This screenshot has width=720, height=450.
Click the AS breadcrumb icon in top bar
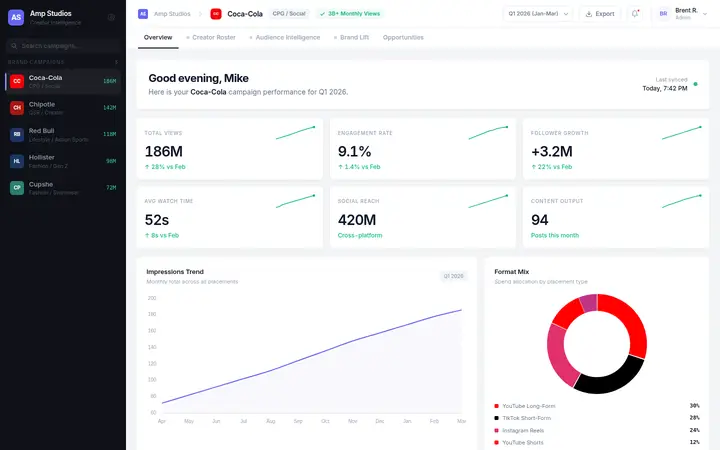[143, 14]
